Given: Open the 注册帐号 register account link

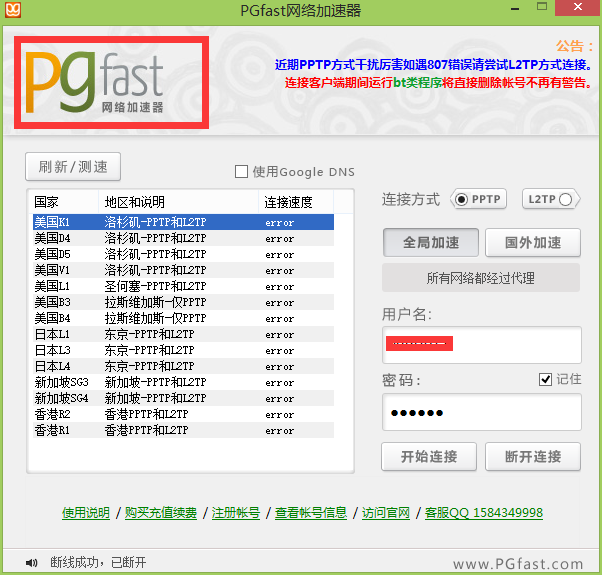Looking at the screenshot, I should [236, 513].
